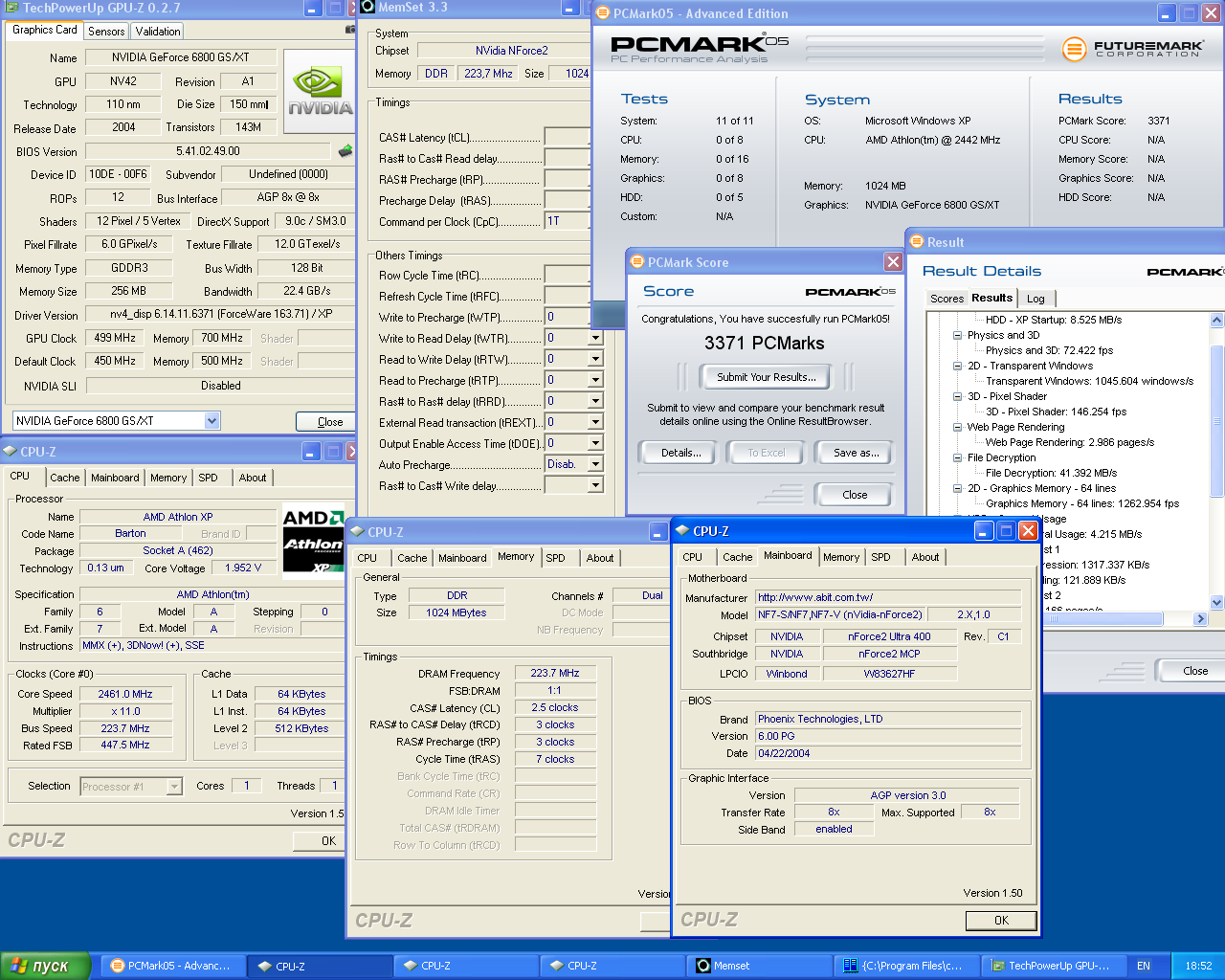
Task: Click the PCMark Score dialog title icon
Action: point(636,262)
